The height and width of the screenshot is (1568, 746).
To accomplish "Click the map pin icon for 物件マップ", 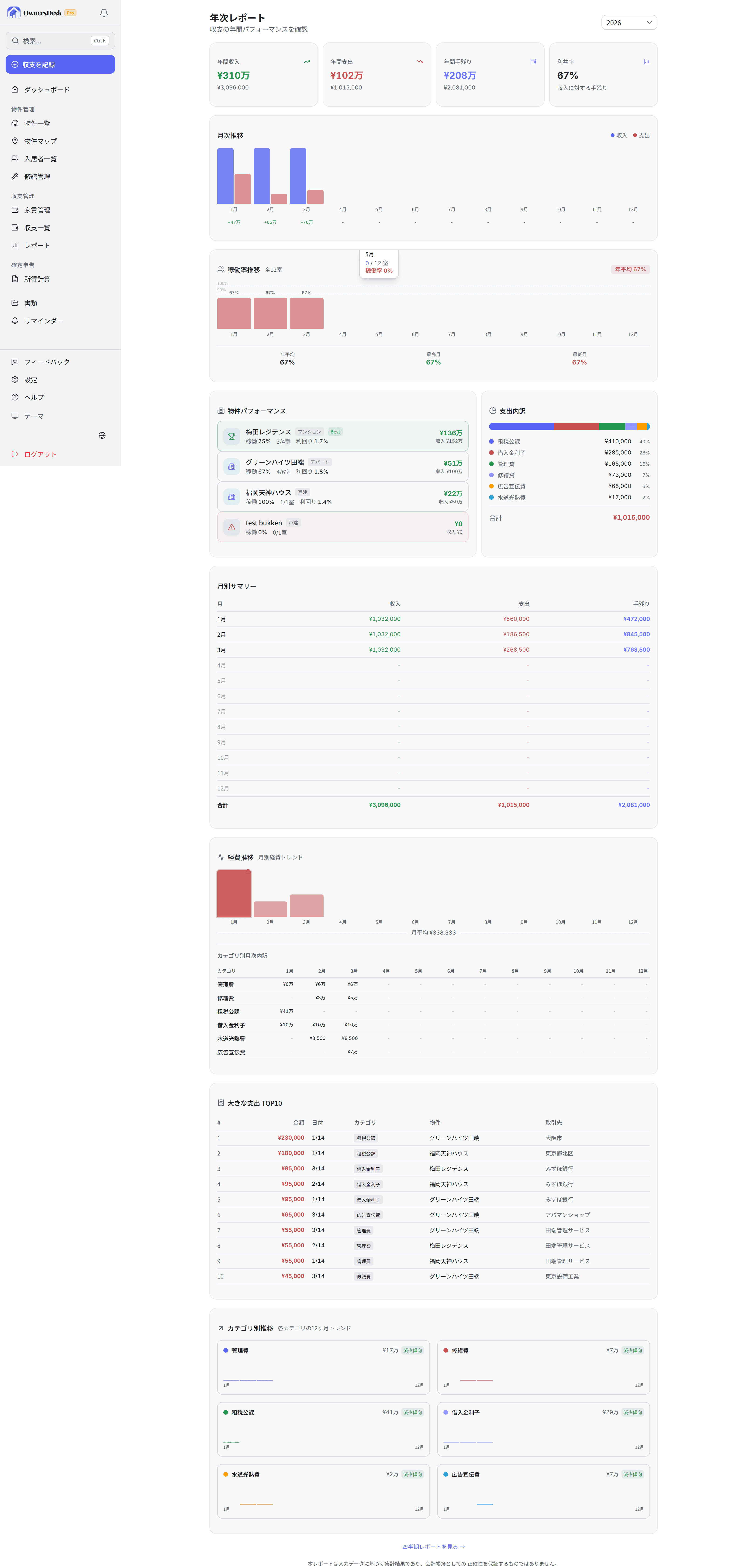I will [x=15, y=141].
